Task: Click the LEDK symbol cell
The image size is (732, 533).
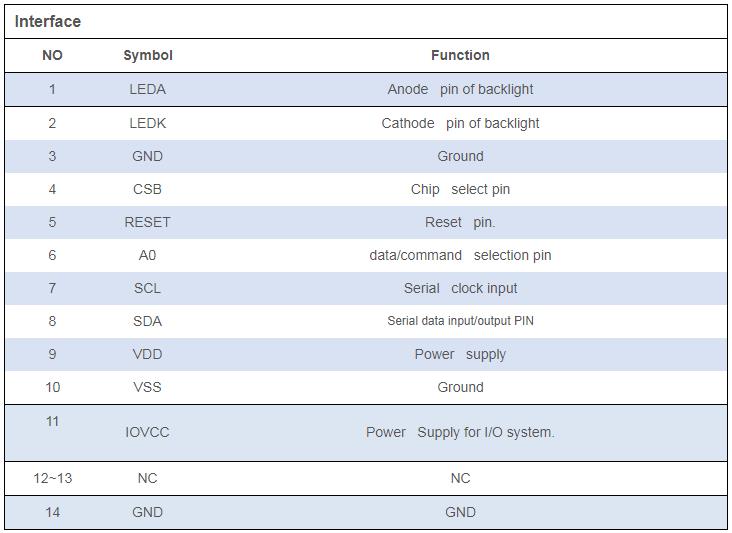Action: pyautogui.click(x=148, y=123)
